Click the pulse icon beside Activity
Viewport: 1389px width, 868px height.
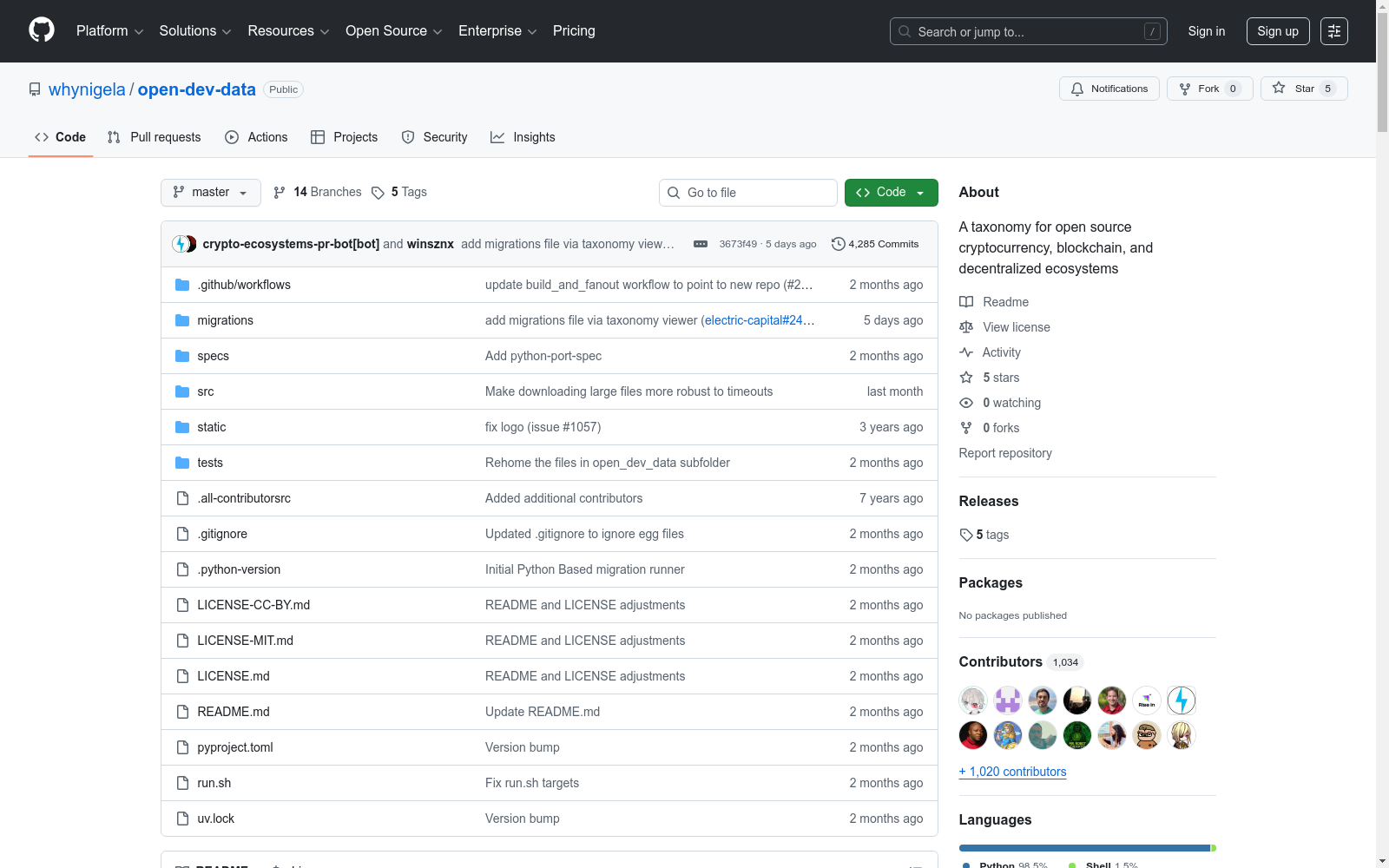point(966,352)
